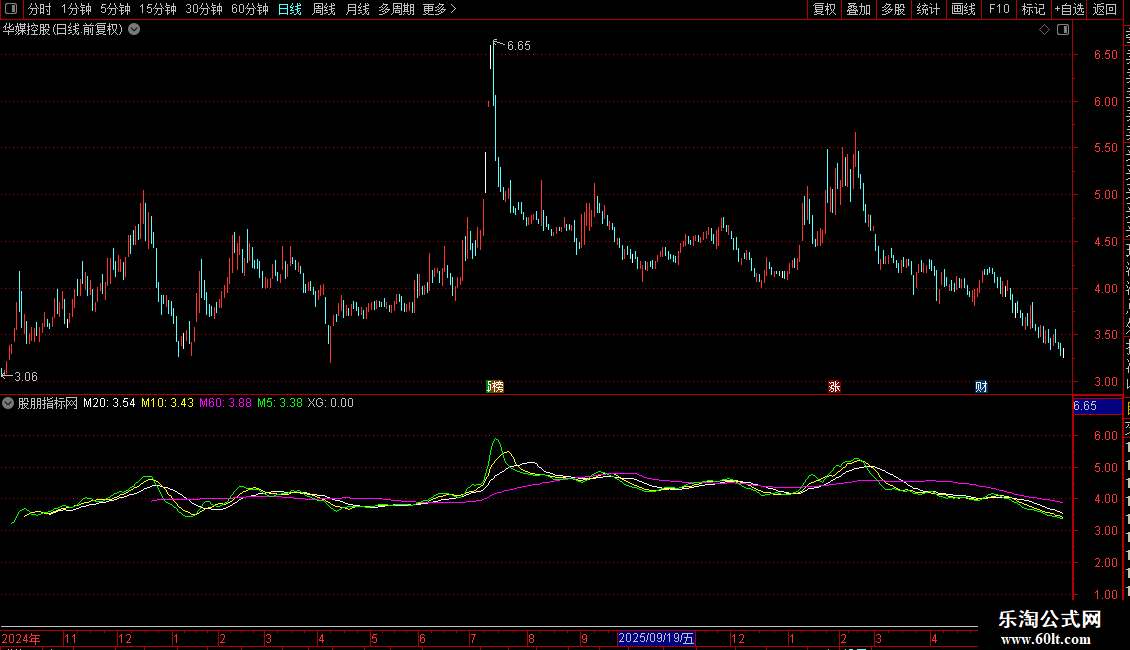Click the 标记 mark button
The height and width of the screenshot is (650, 1130).
(1033, 9)
